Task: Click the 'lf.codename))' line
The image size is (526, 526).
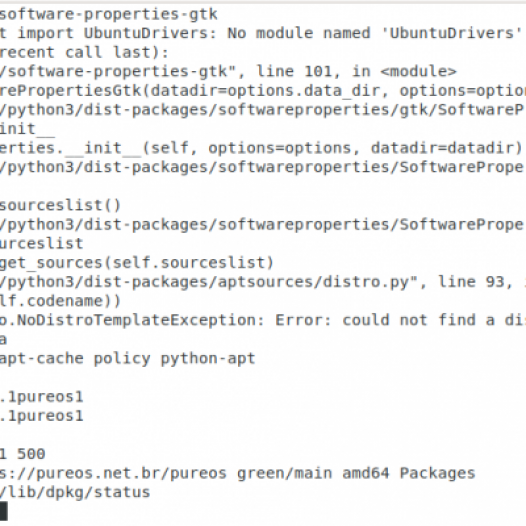Action: [60, 301]
